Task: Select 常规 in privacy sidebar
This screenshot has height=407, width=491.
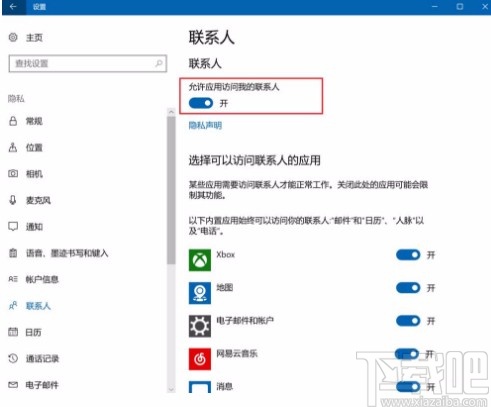Action: tap(34, 121)
